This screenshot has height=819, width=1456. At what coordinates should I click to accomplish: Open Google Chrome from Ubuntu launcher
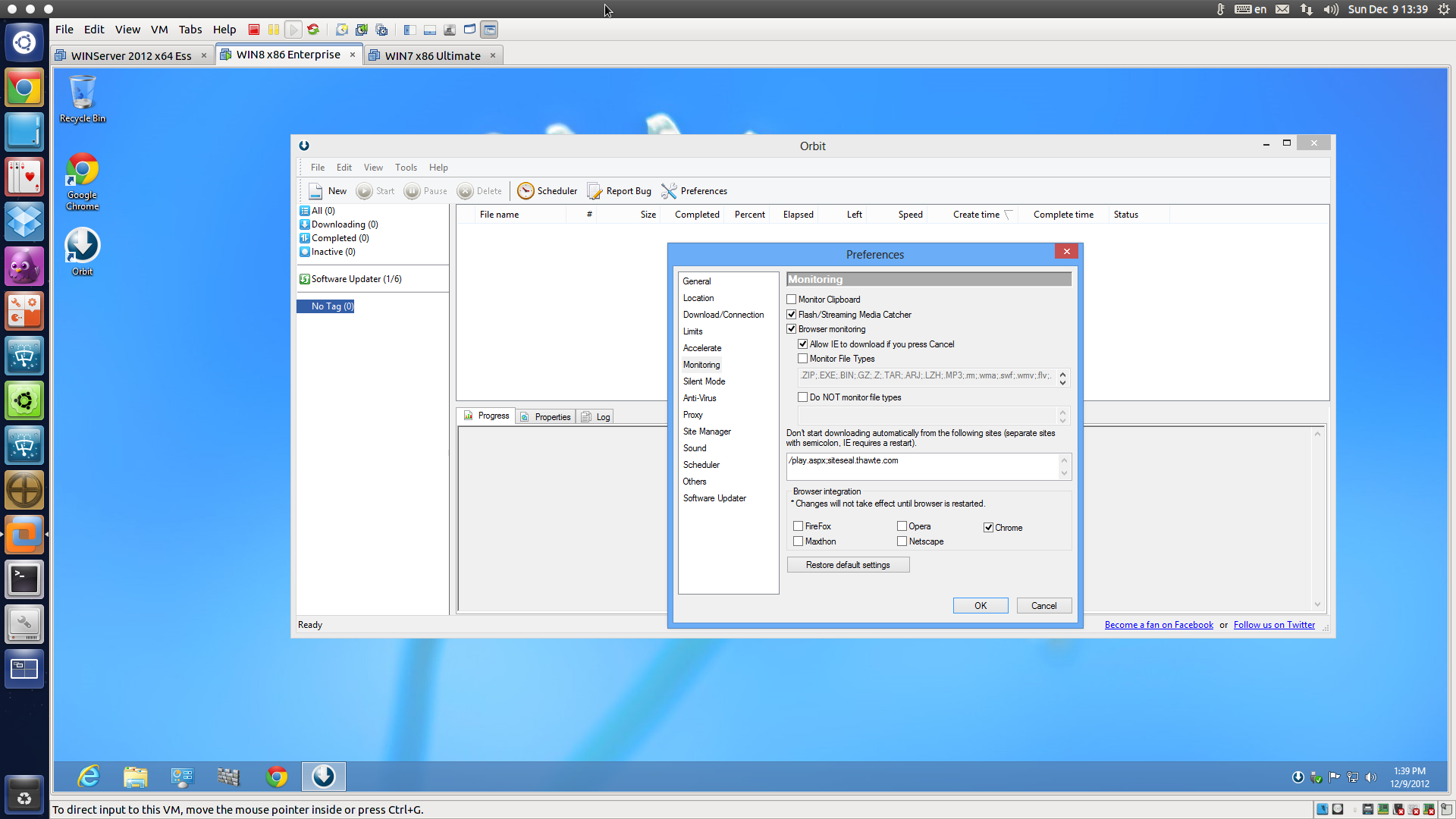coord(24,88)
